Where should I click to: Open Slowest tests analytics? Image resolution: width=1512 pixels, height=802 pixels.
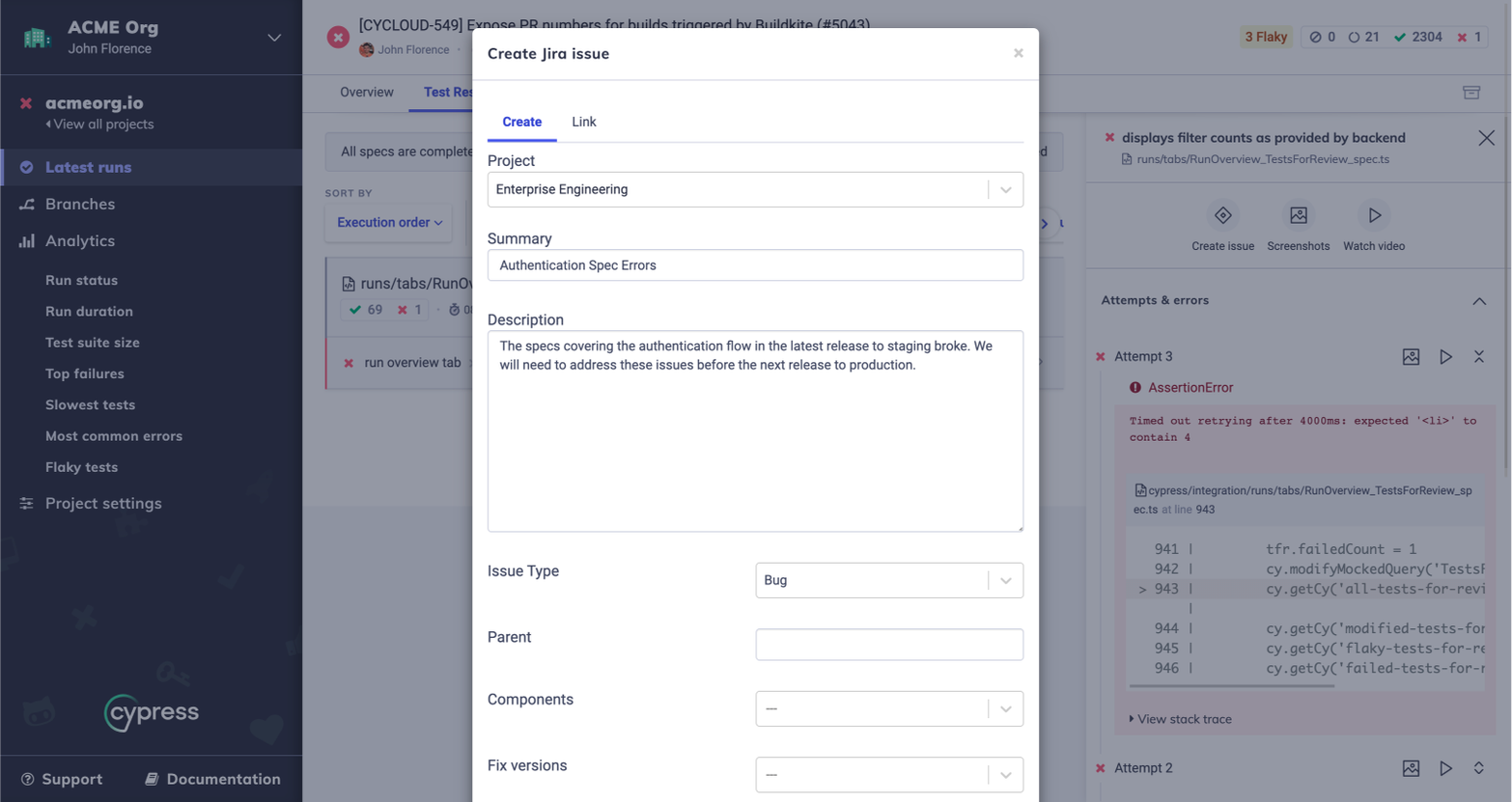pyautogui.click(x=90, y=404)
